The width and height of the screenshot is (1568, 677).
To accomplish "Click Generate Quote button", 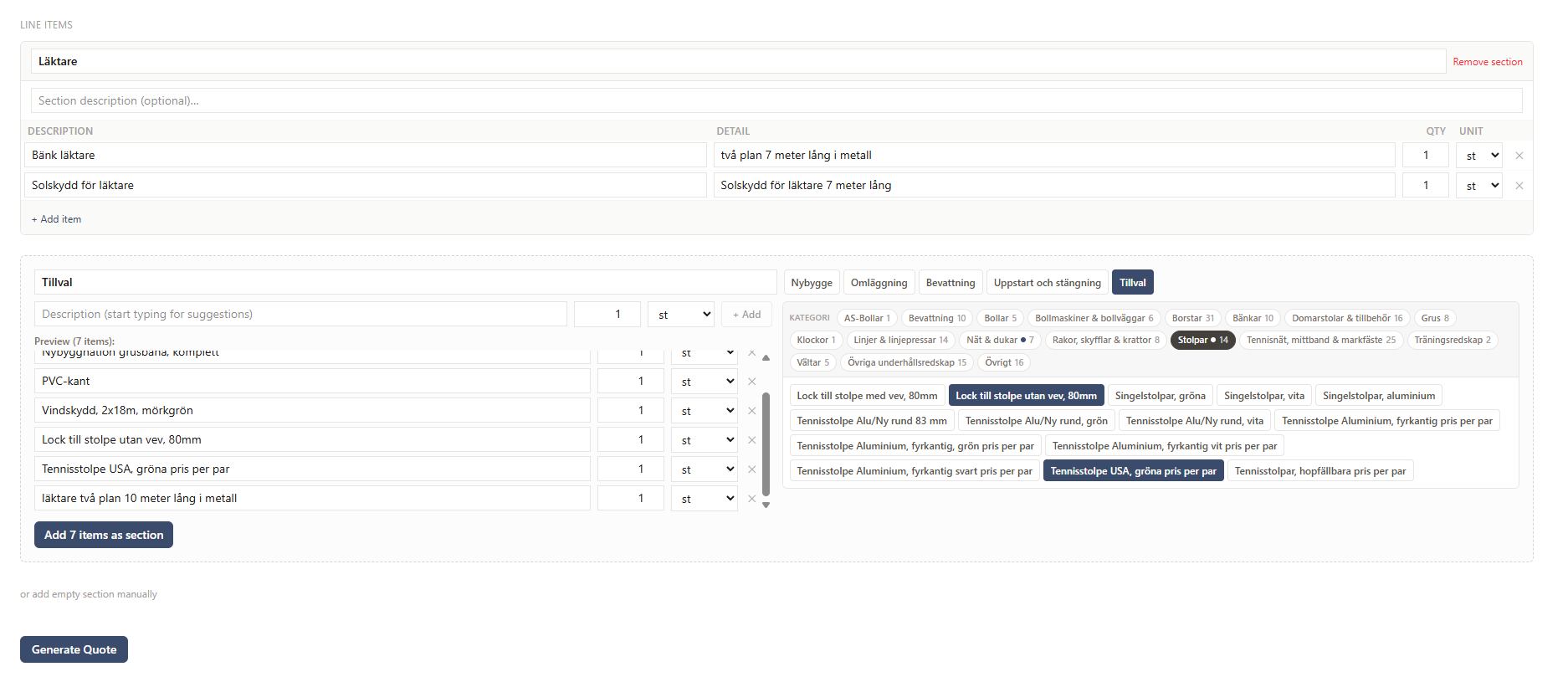I will pos(74,649).
